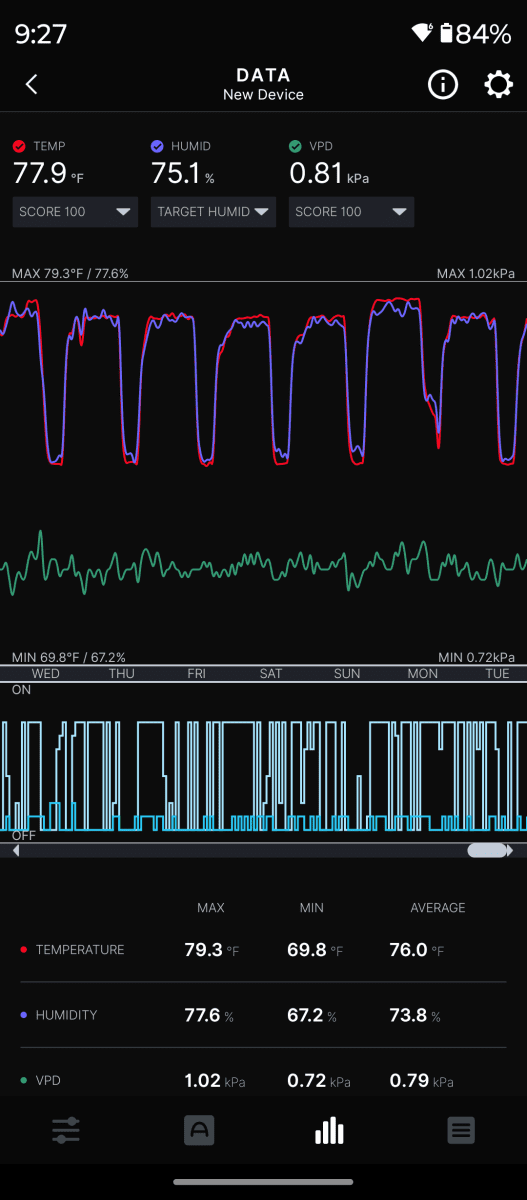Click the MAX 1.02kPa label
The image size is (527, 1200).
pos(476,273)
